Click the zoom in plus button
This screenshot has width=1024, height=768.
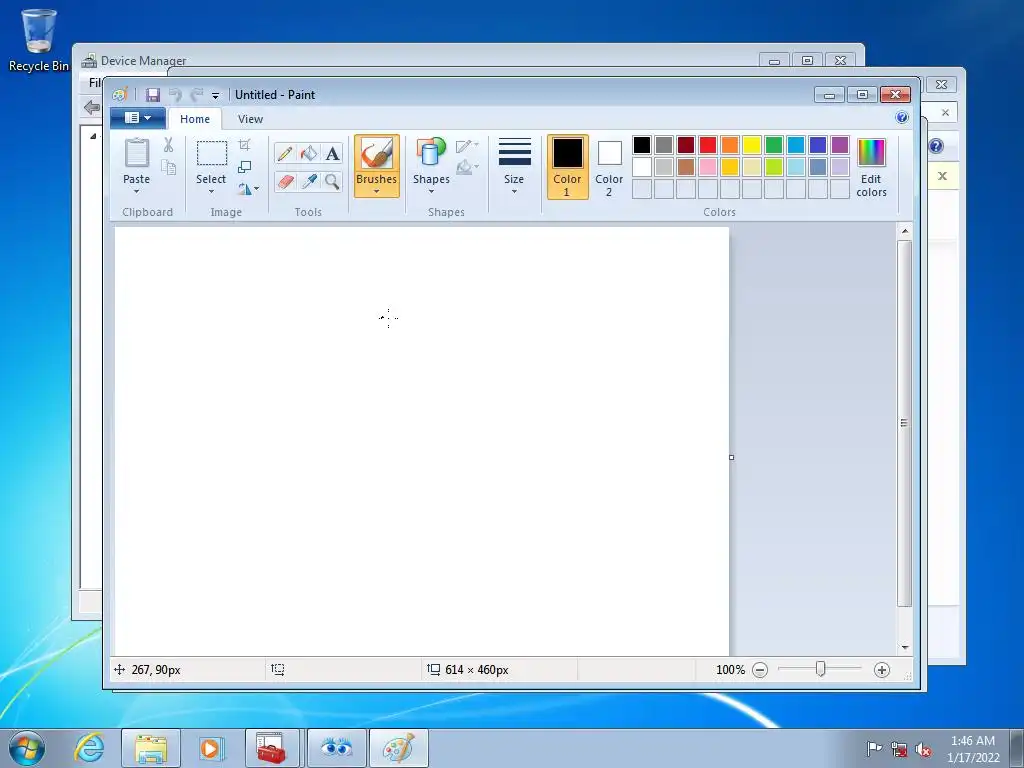point(882,670)
